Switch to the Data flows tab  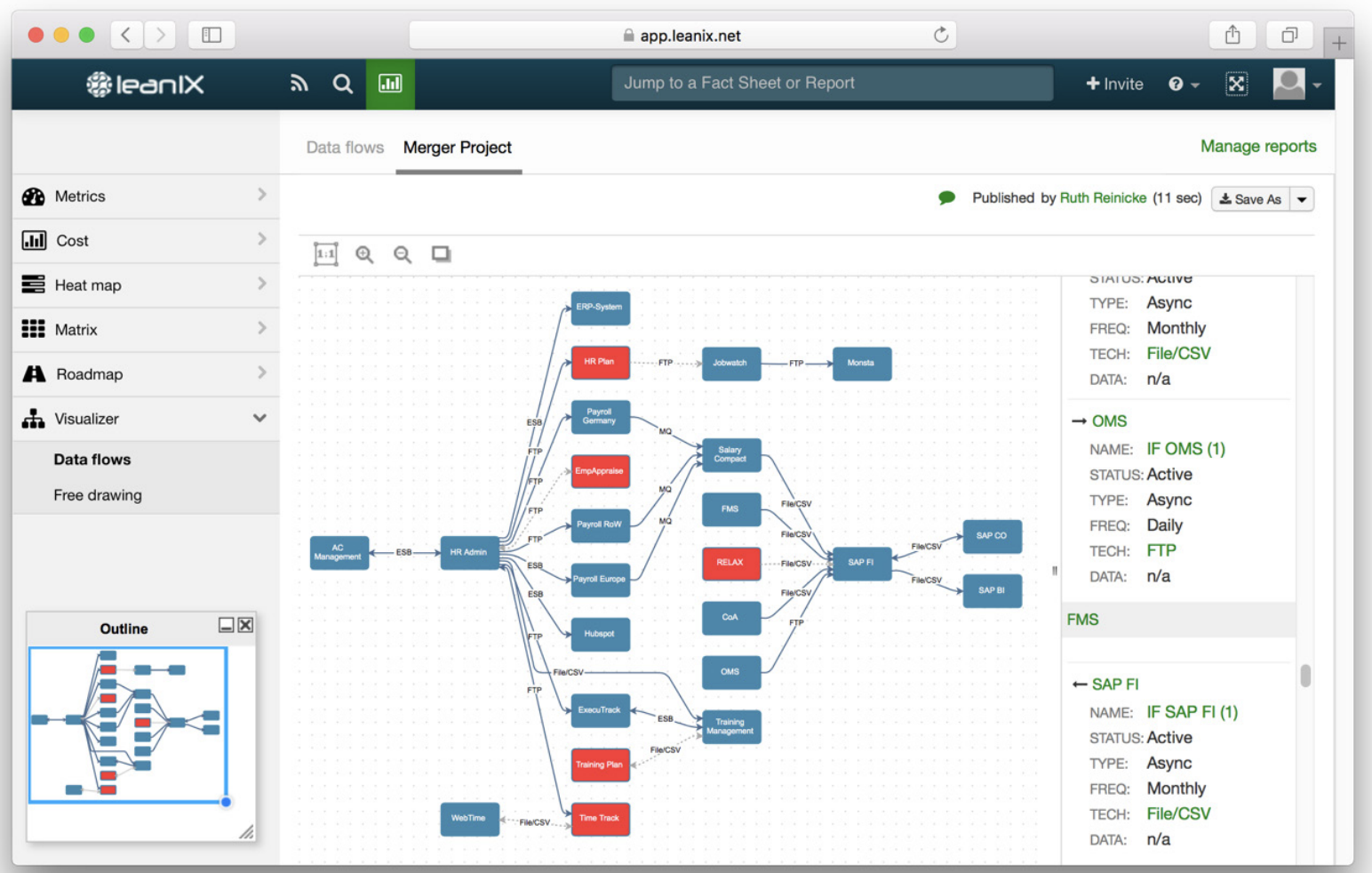345,148
